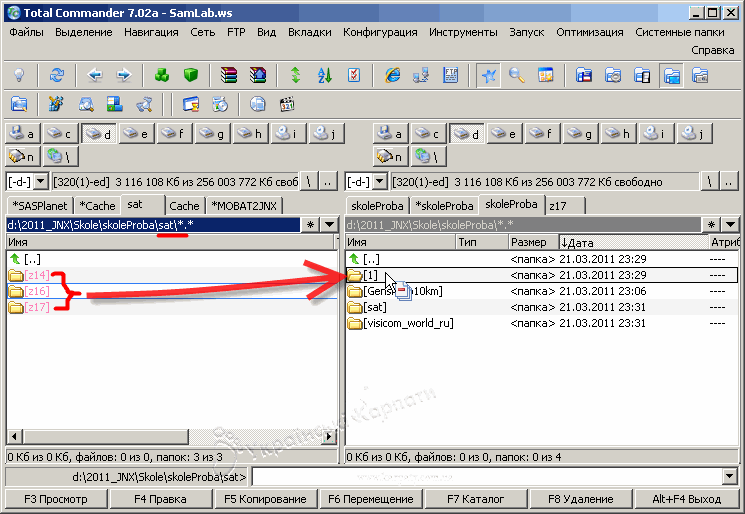Click the F6 Перемещение button
The image size is (745, 514).
click(x=371, y=499)
